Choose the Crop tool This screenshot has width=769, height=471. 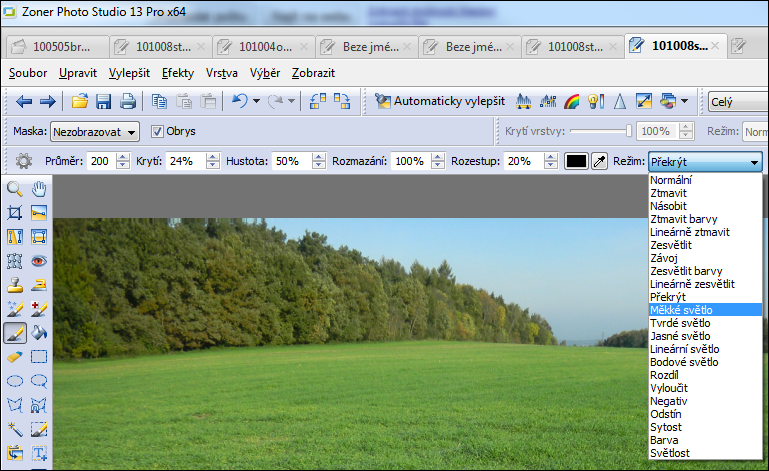tap(15, 213)
